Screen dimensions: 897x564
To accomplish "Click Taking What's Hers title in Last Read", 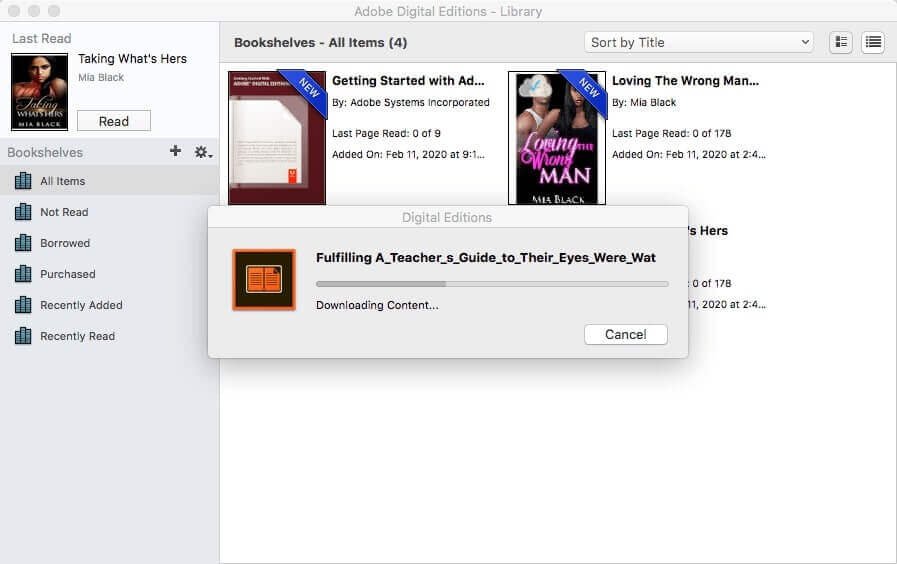I will pyautogui.click(x=132, y=59).
